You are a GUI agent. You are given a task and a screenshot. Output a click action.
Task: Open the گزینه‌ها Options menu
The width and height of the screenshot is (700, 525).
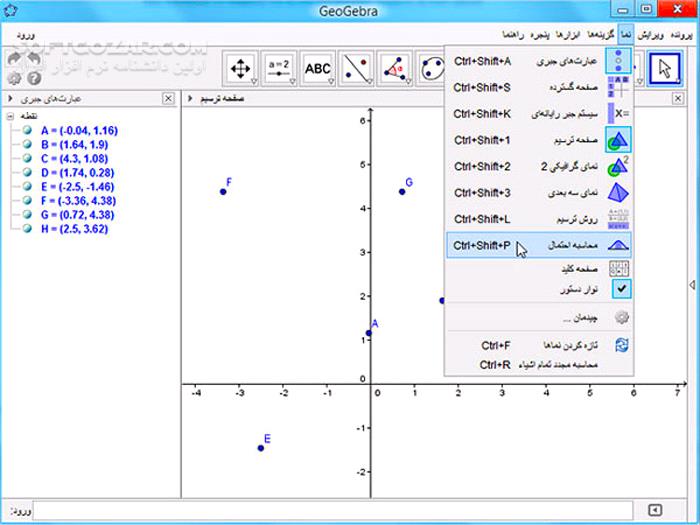(601, 35)
